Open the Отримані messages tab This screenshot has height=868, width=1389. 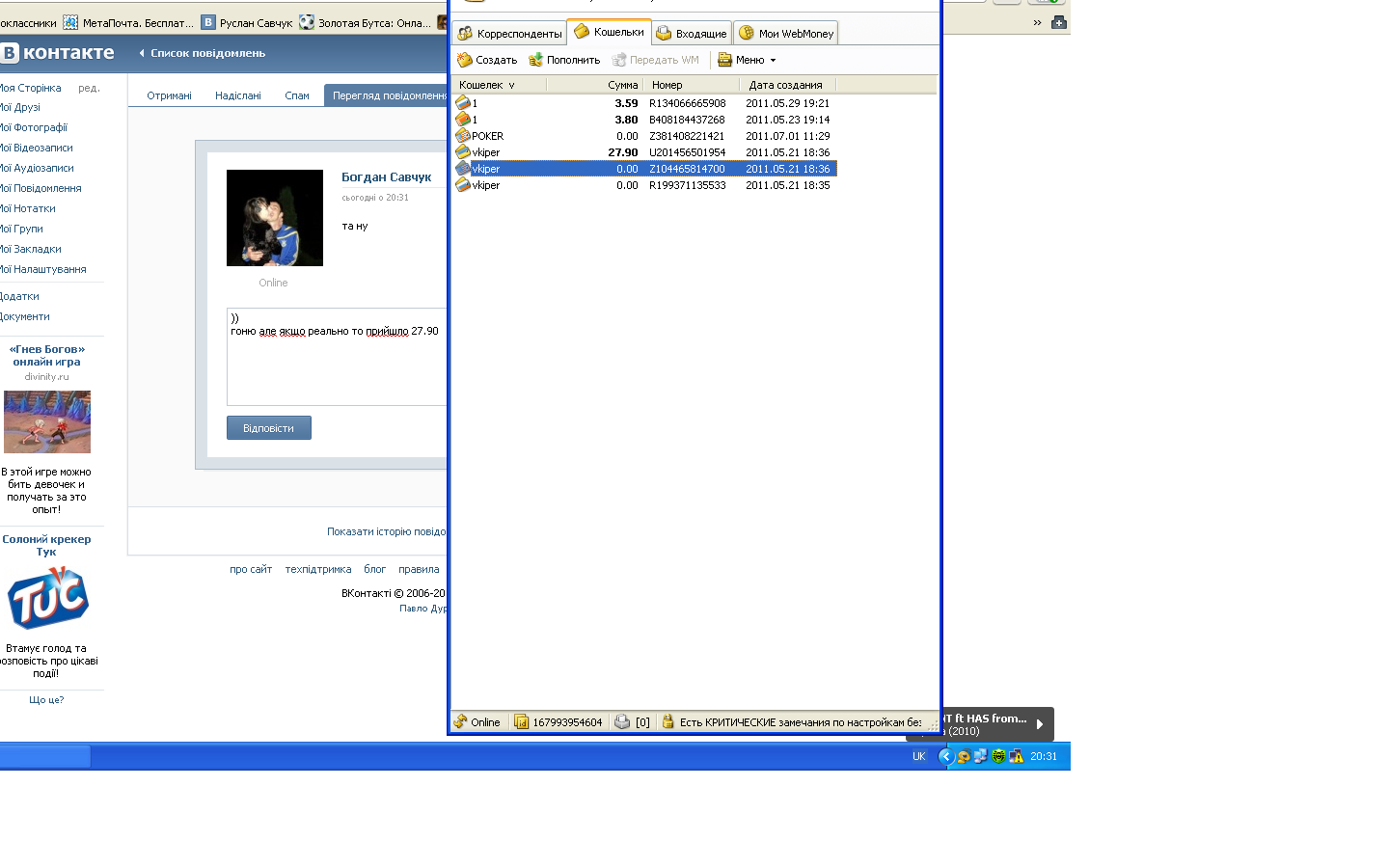[x=169, y=95]
